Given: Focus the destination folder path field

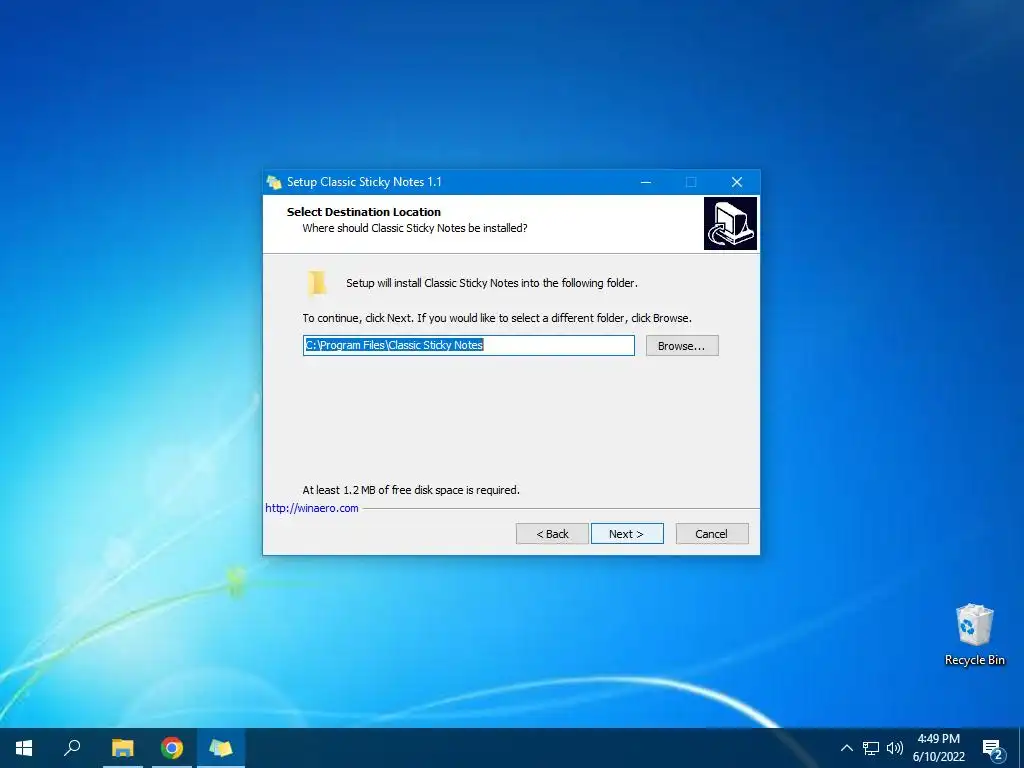Looking at the screenshot, I should pos(469,345).
